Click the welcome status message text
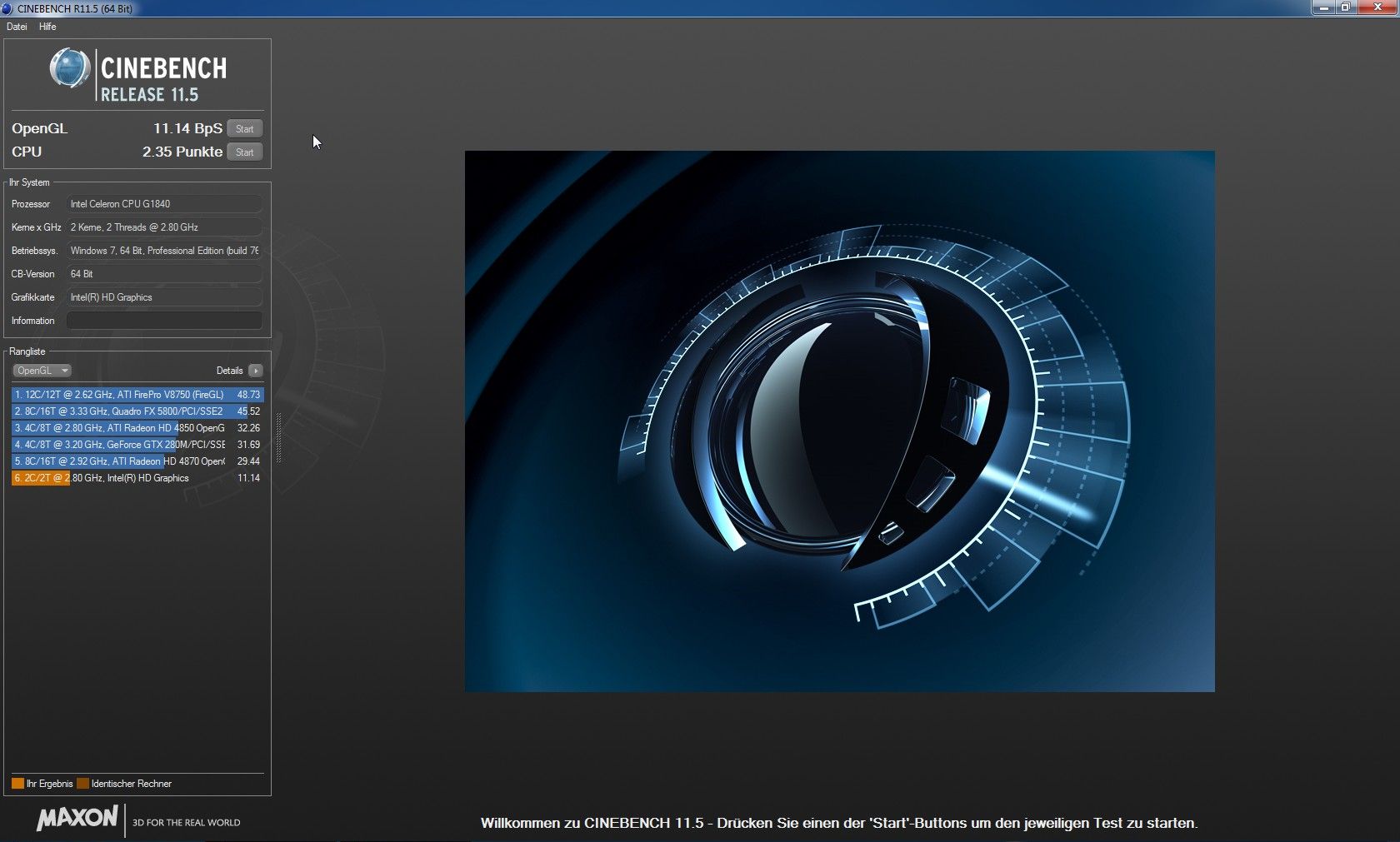This screenshot has width=1400, height=842. click(x=839, y=823)
